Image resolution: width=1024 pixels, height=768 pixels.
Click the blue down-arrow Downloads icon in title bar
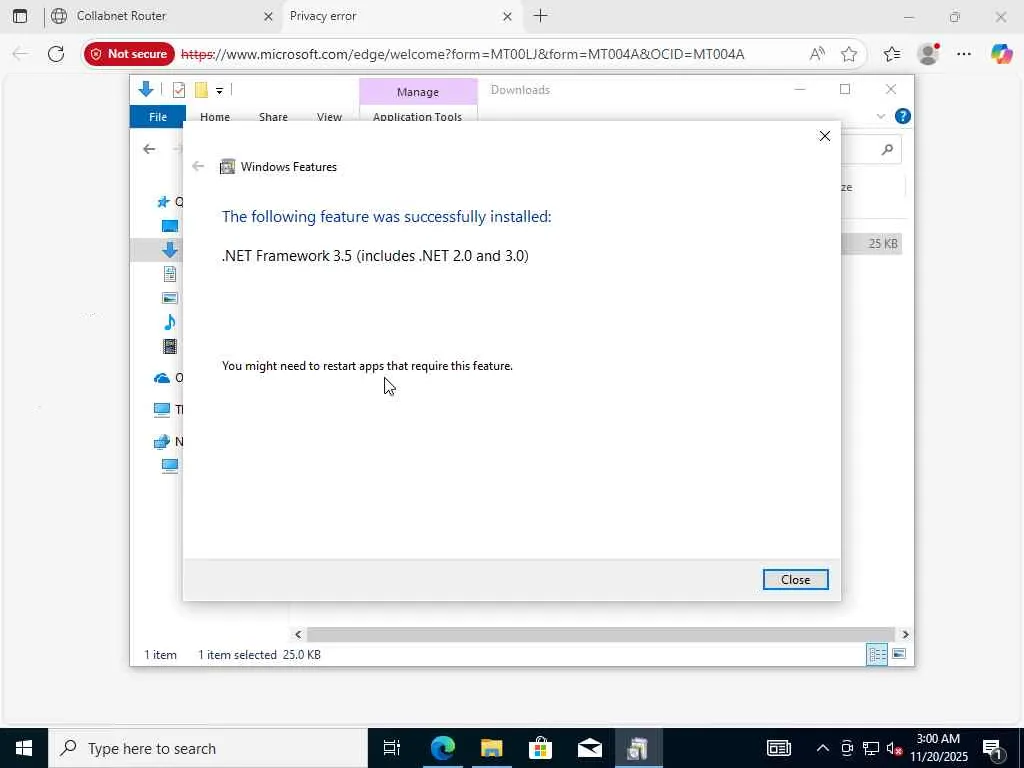(146, 89)
